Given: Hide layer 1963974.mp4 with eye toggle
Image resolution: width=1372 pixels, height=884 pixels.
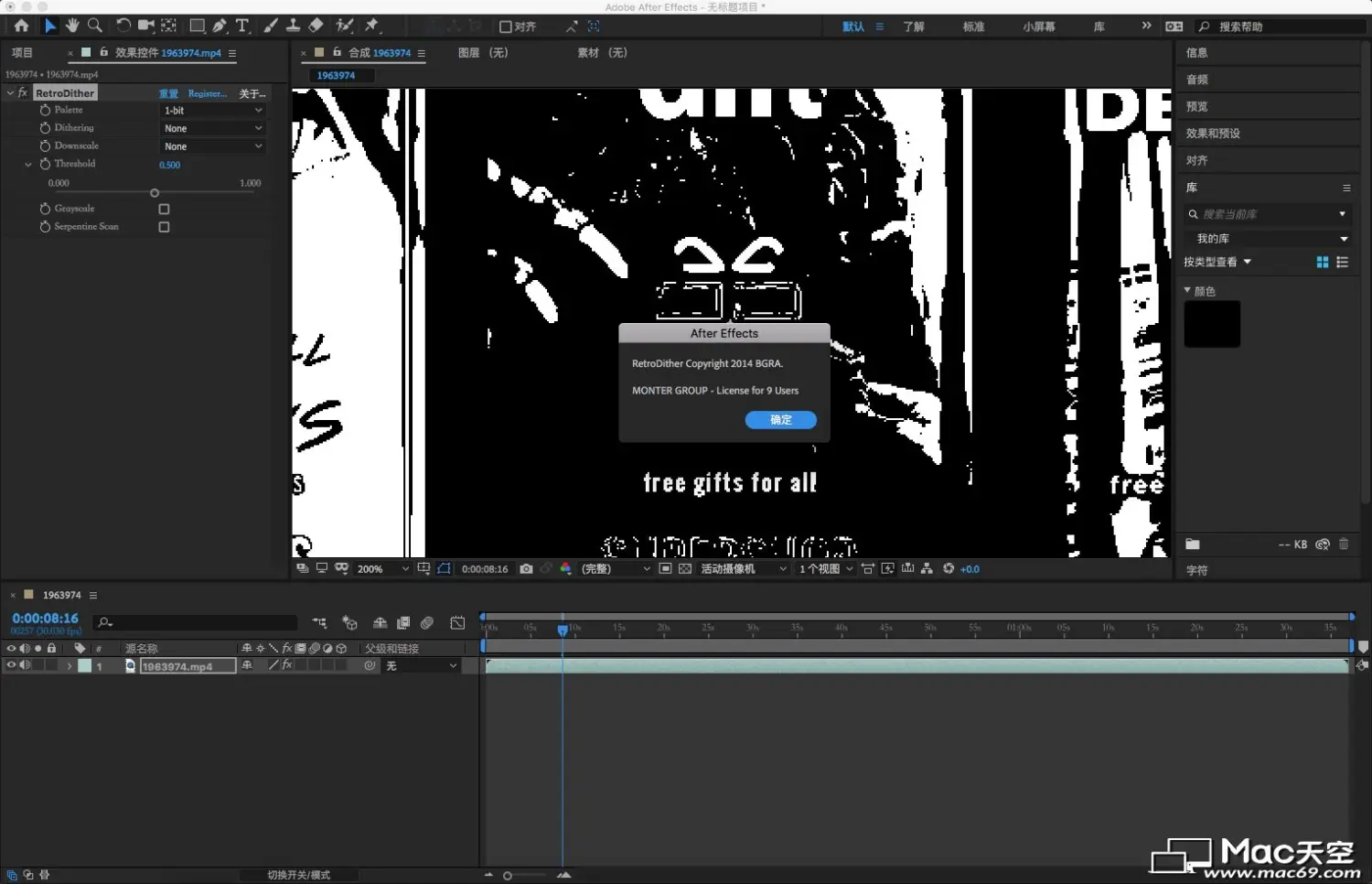Looking at the screenshot, I should point(11,666).
